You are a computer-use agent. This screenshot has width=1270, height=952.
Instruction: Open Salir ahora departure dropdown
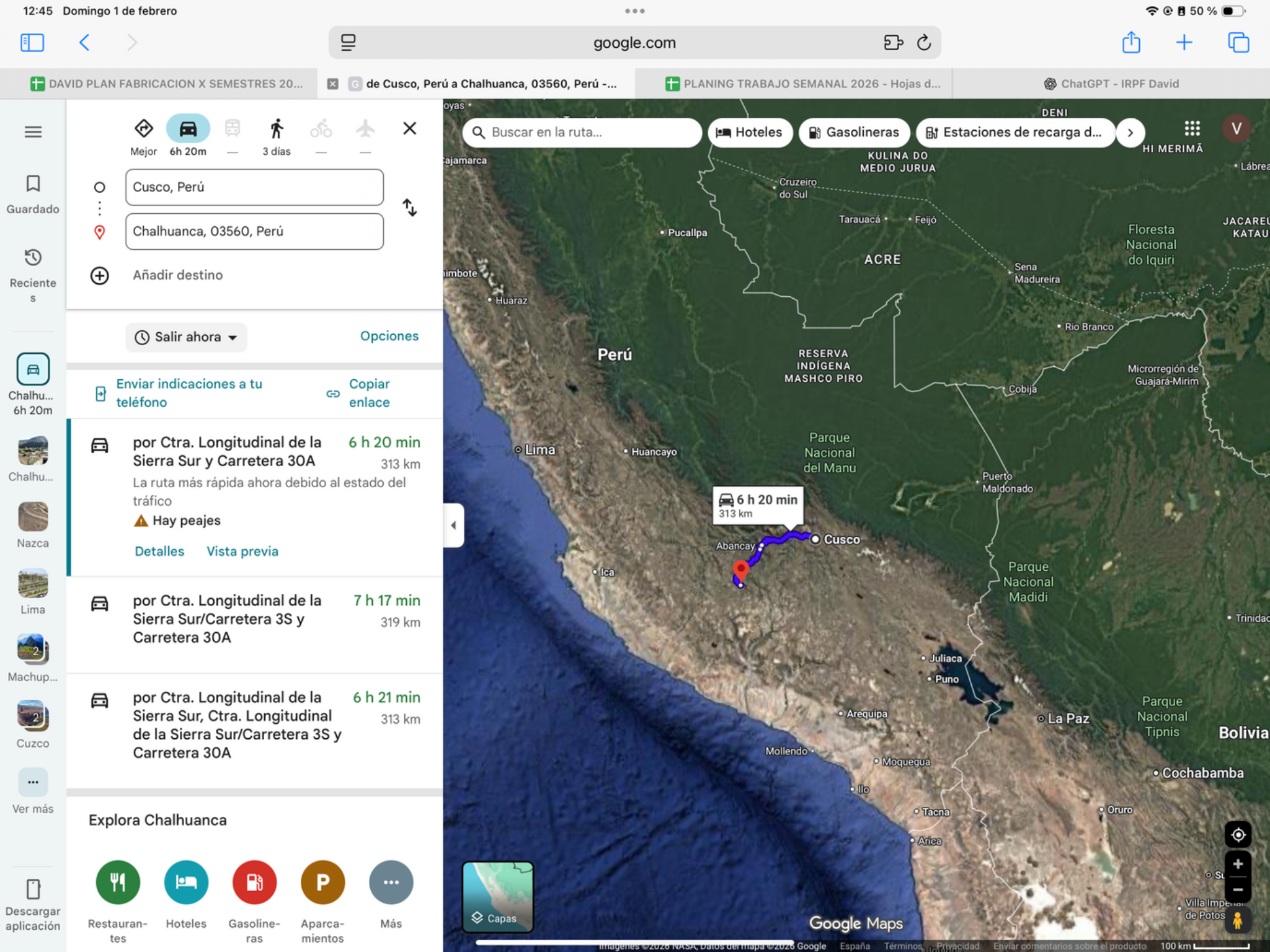pos(186,337)
